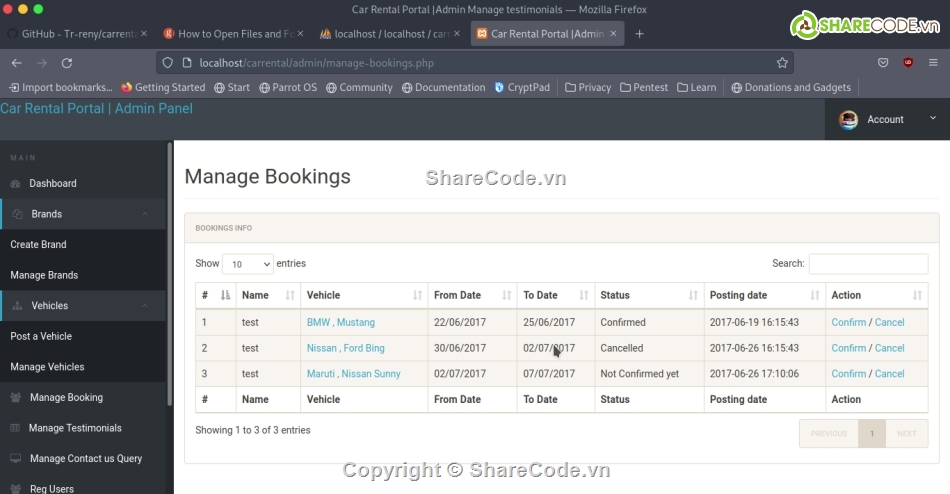Click the bookings Search input field
Image resolution: width=950 pixels, height=494 pixels.
point(868,264)
